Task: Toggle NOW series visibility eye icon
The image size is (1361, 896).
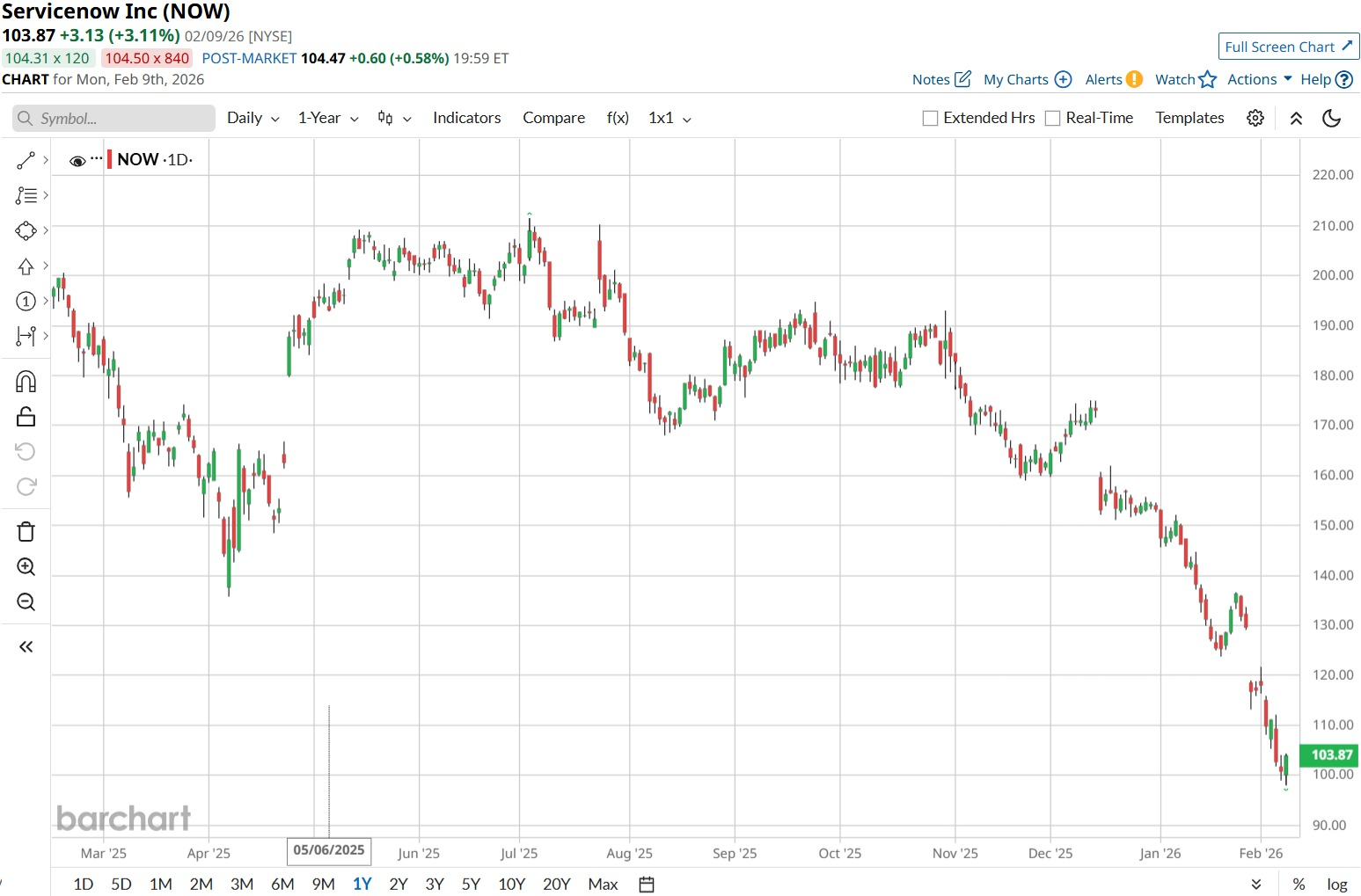Action: (x=77, y=161)
